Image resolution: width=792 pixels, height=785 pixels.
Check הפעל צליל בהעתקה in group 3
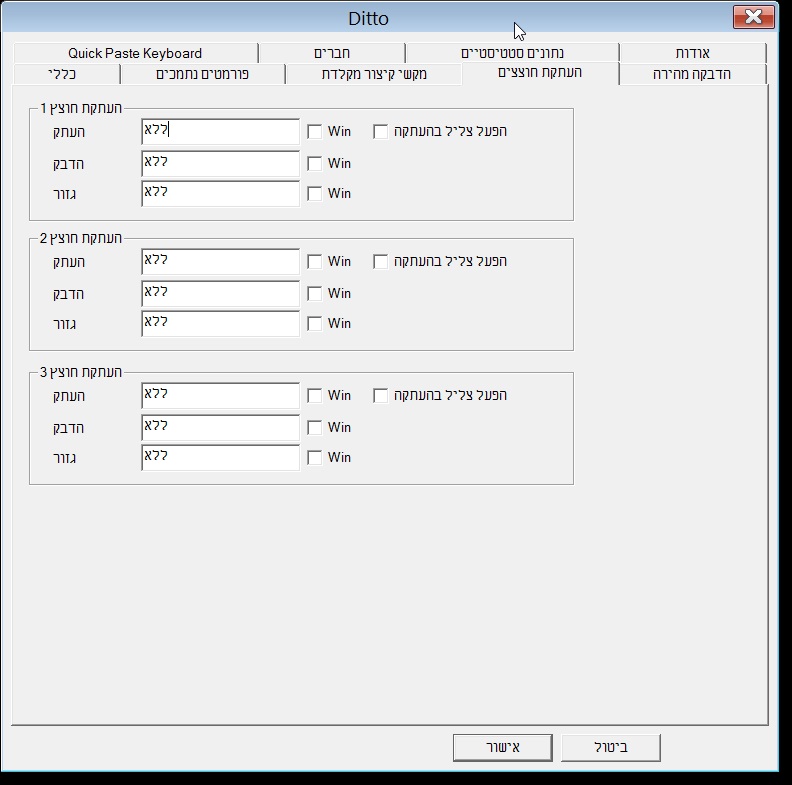(x=380, y=396)
